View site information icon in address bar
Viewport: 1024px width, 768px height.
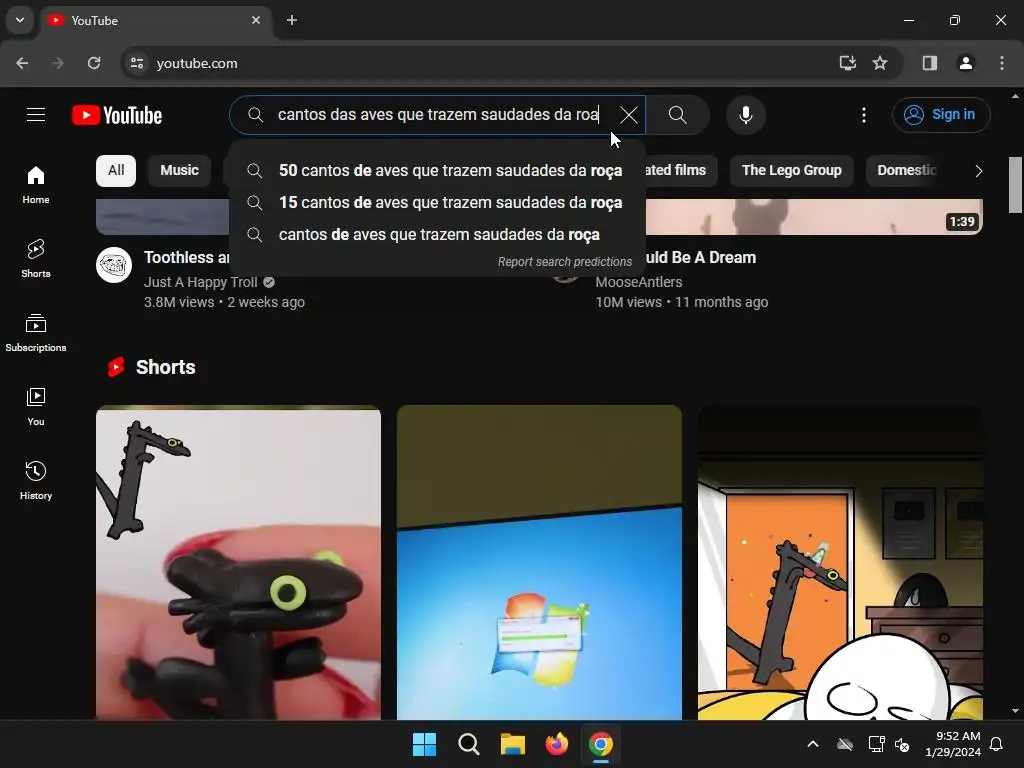[137, 63]
